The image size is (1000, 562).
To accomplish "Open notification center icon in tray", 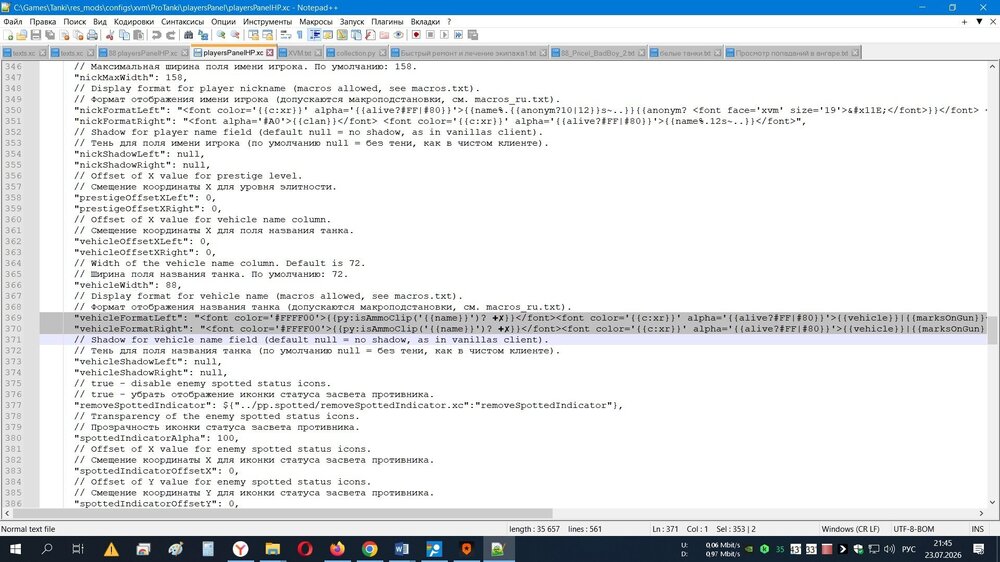I will (x=979, y=549).
